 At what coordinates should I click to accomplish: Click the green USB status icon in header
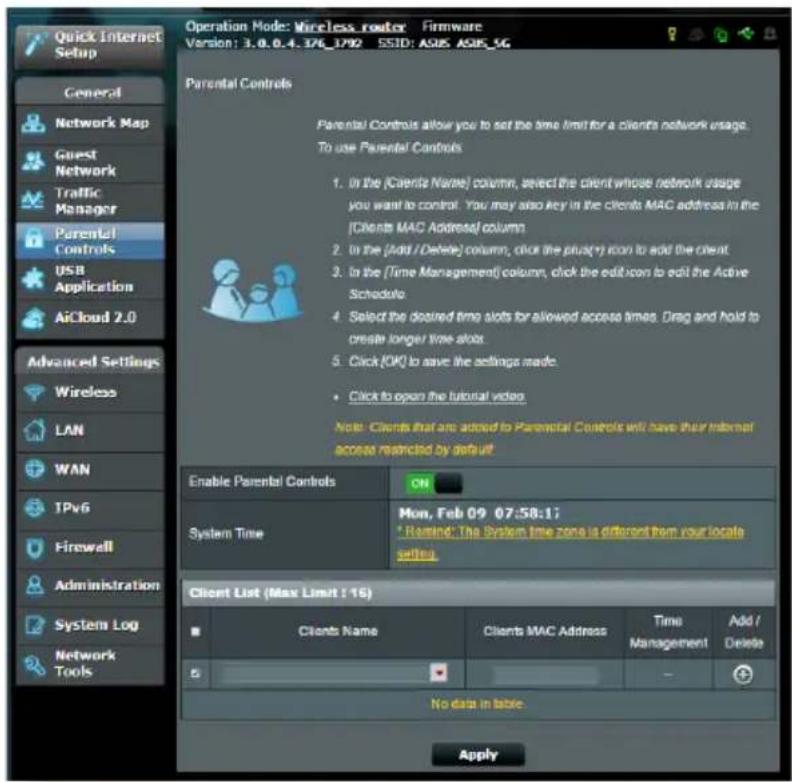[x=746, y=34]
